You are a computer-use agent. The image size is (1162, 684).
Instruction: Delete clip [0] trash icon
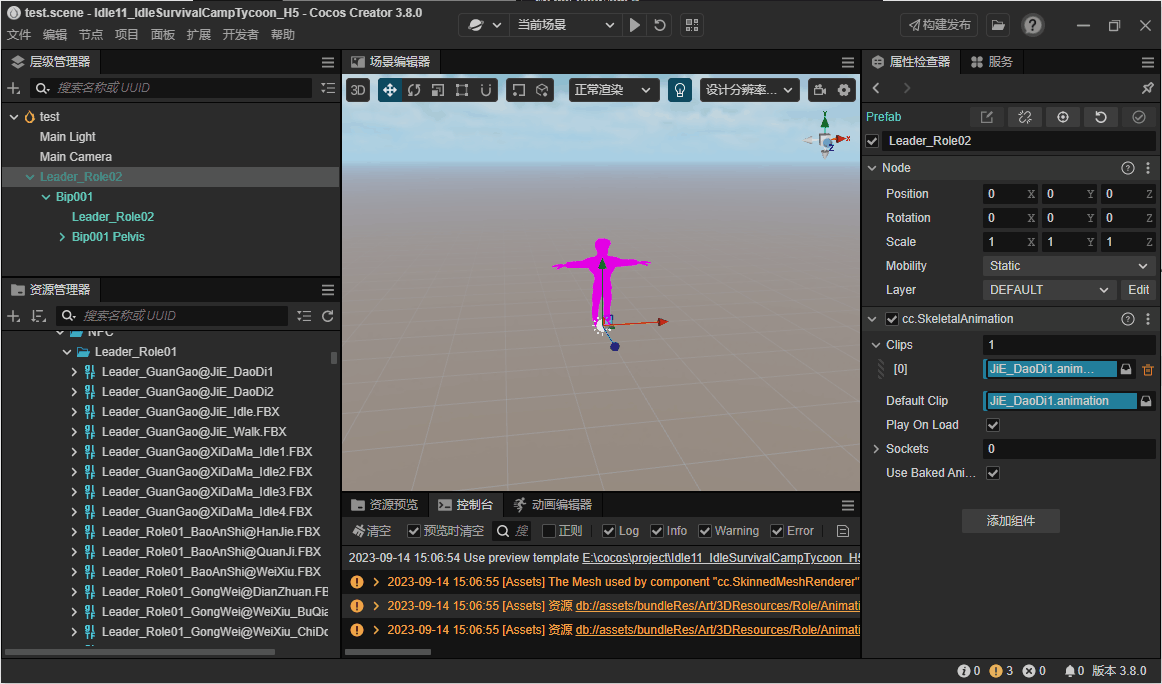1147,369
